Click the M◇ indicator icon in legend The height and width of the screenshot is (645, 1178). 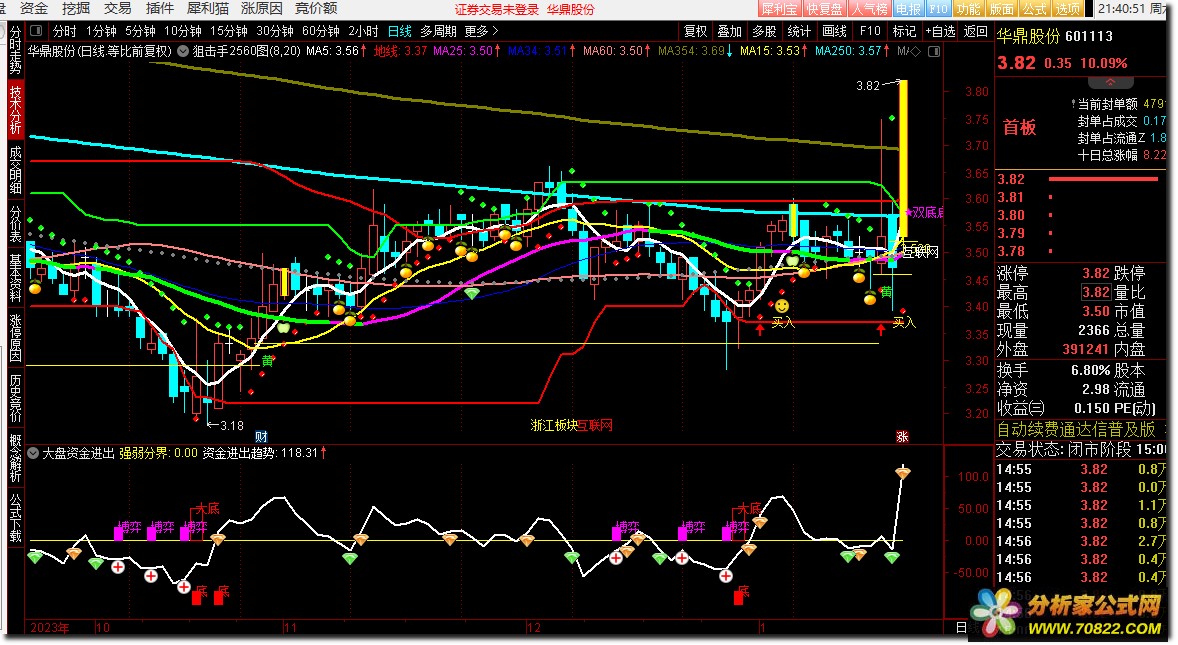point(909,51)
